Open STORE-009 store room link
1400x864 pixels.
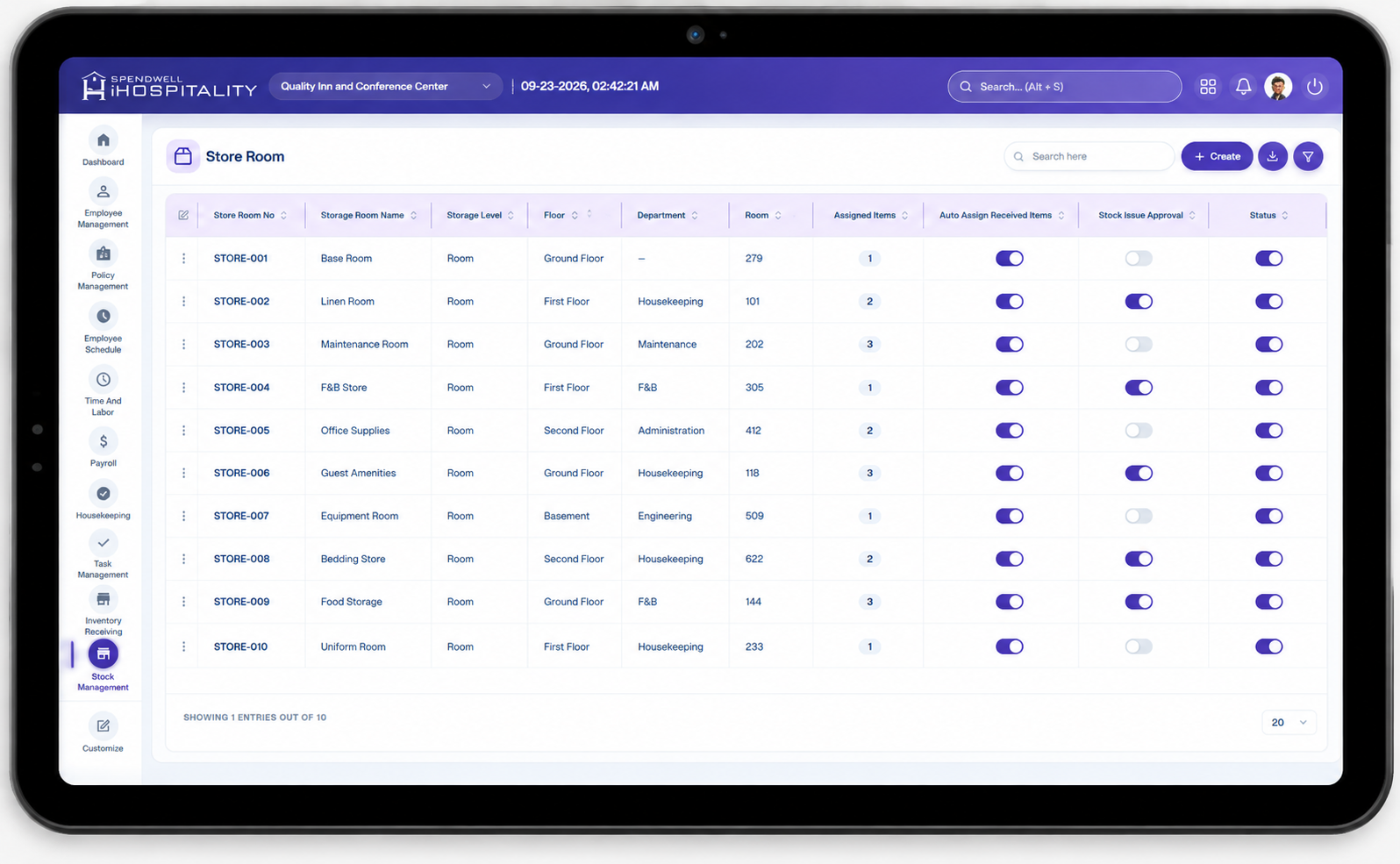[241, 603]
